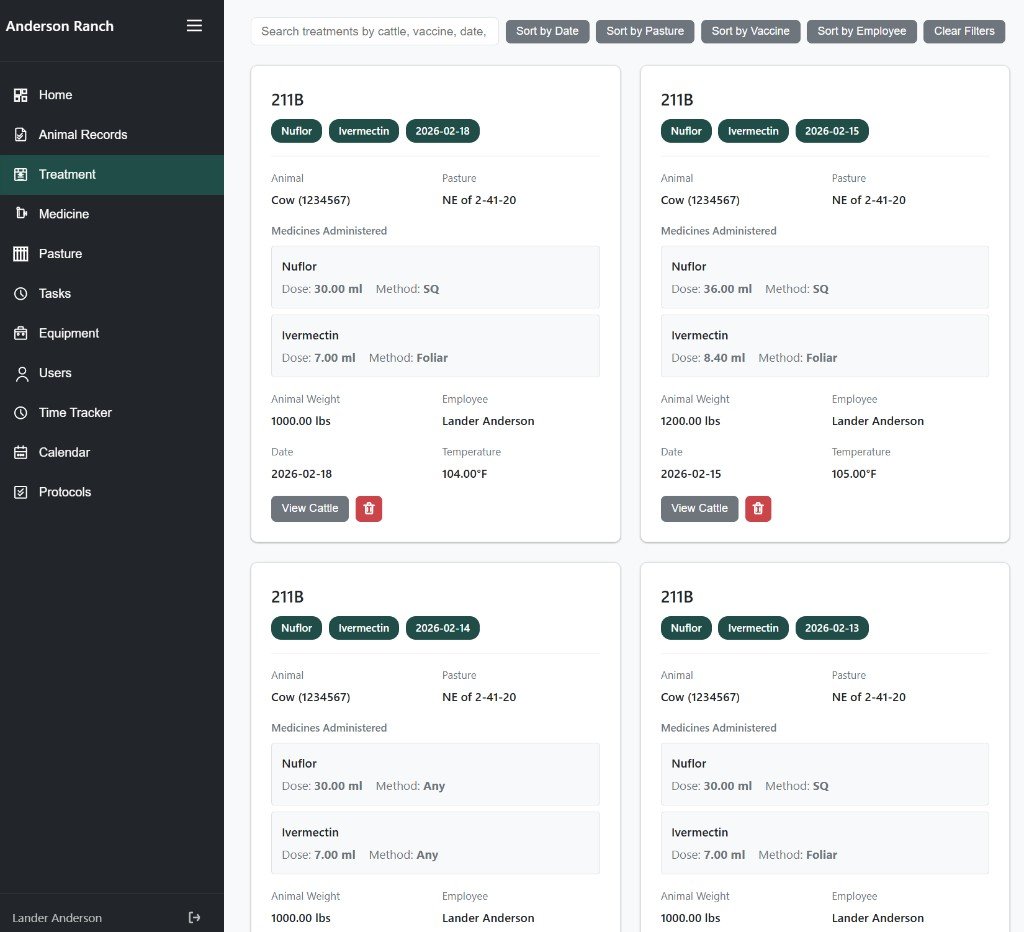This screenshot has width=1024, height=932.
Task: Click the Animal Records icon
Action: click(20, 135)
